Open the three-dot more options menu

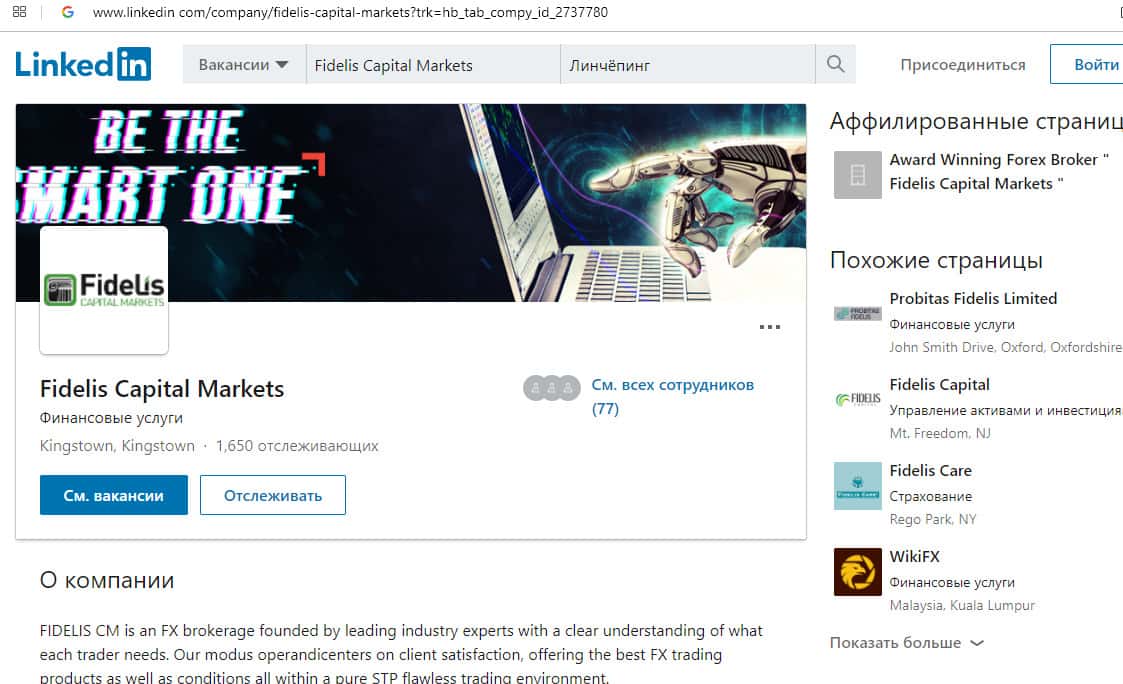[x=769, y=327]
